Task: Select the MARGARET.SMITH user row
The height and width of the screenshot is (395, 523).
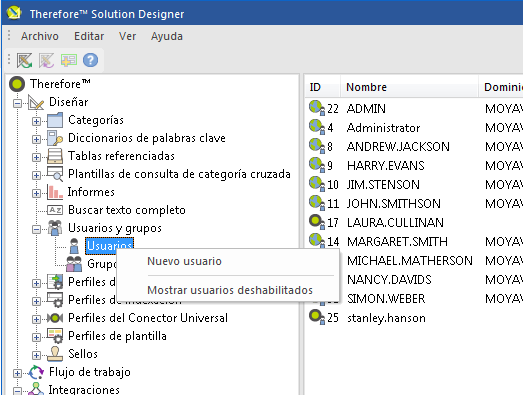Action: tap(414, 242)
